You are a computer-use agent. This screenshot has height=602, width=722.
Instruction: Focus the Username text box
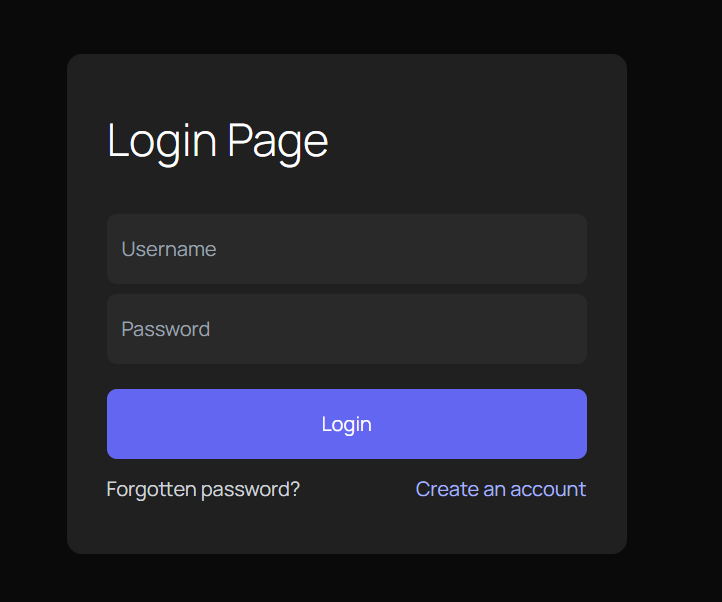click(346, 249)
